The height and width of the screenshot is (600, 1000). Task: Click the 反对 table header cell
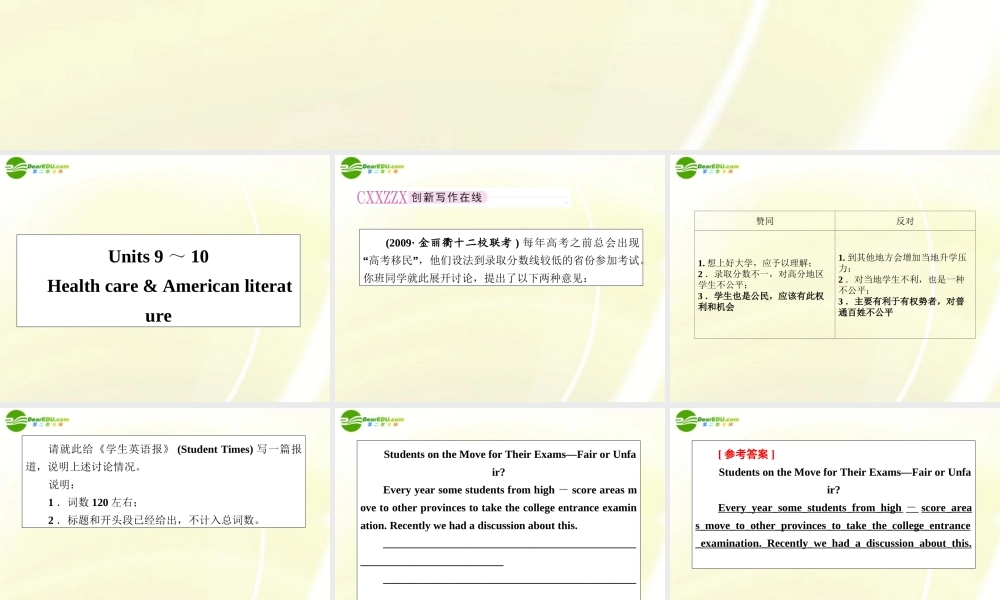(x=904, y=221)
